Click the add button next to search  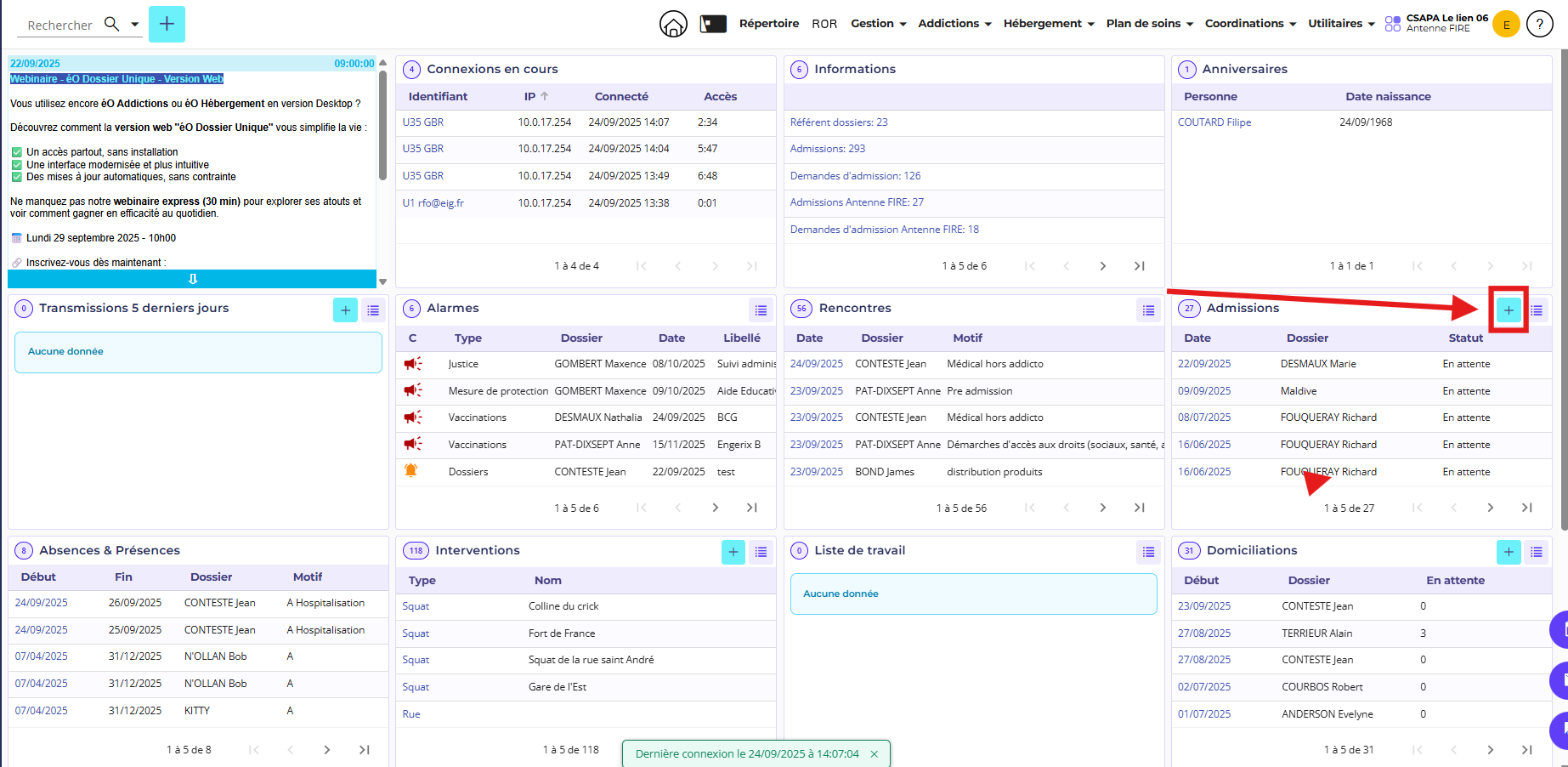click(x=167, y=24)
